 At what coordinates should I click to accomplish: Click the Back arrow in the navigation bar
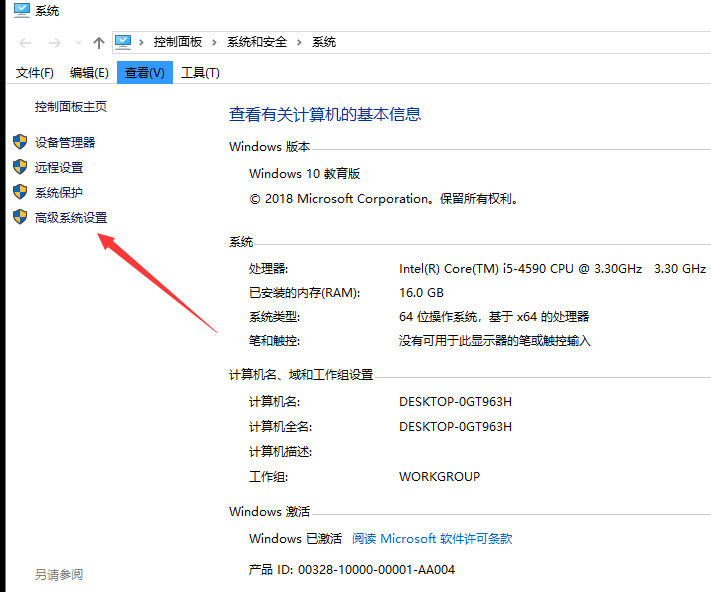(26, 42)
